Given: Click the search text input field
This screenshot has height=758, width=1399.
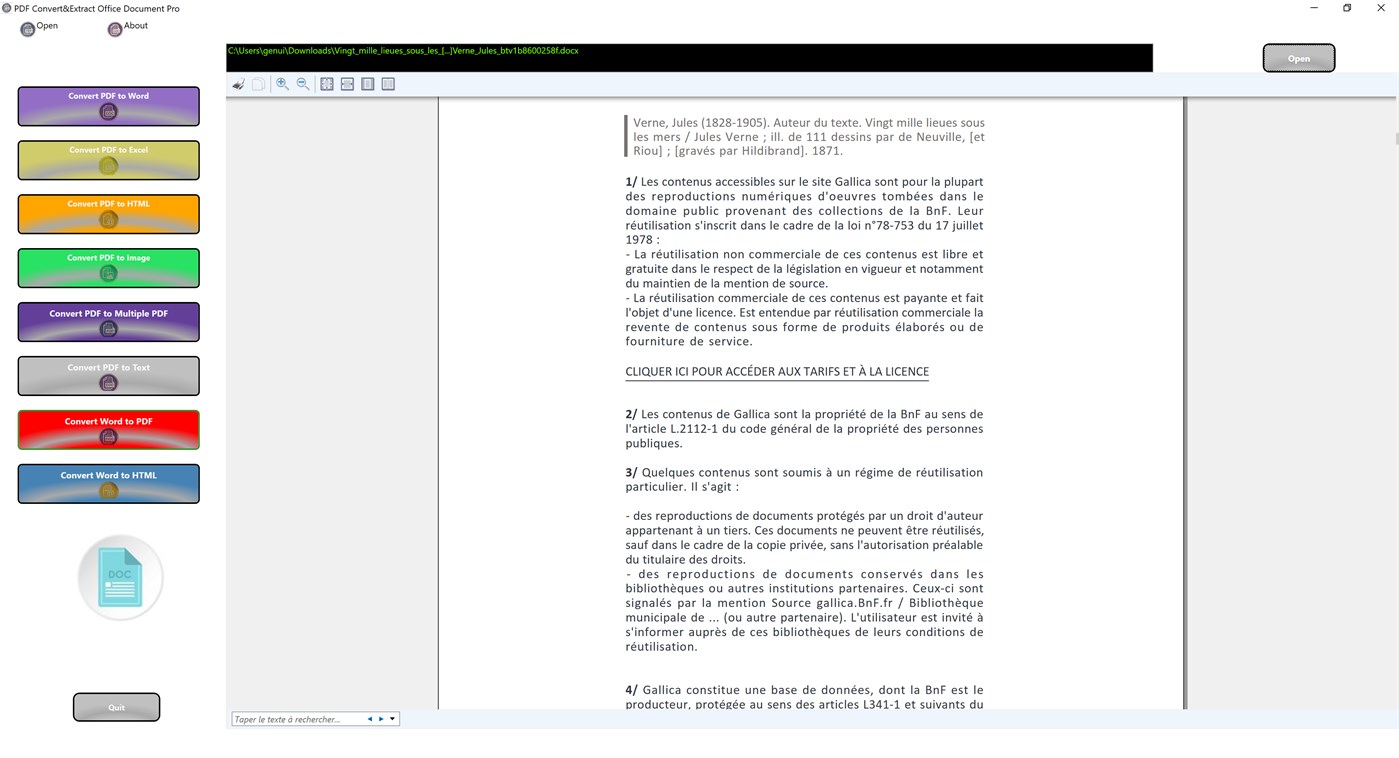Looking at the screenshot, I should [295, 718].
